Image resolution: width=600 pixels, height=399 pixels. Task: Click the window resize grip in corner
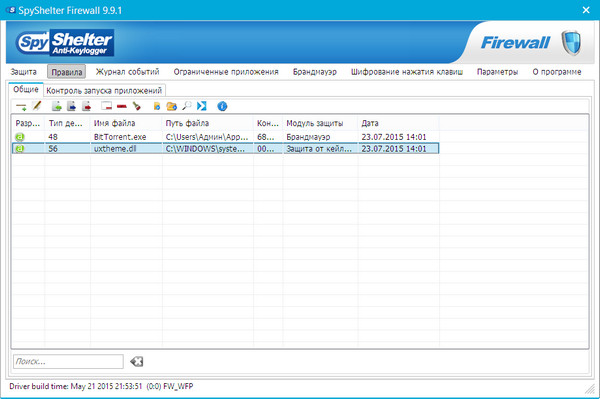coord(590,389)
